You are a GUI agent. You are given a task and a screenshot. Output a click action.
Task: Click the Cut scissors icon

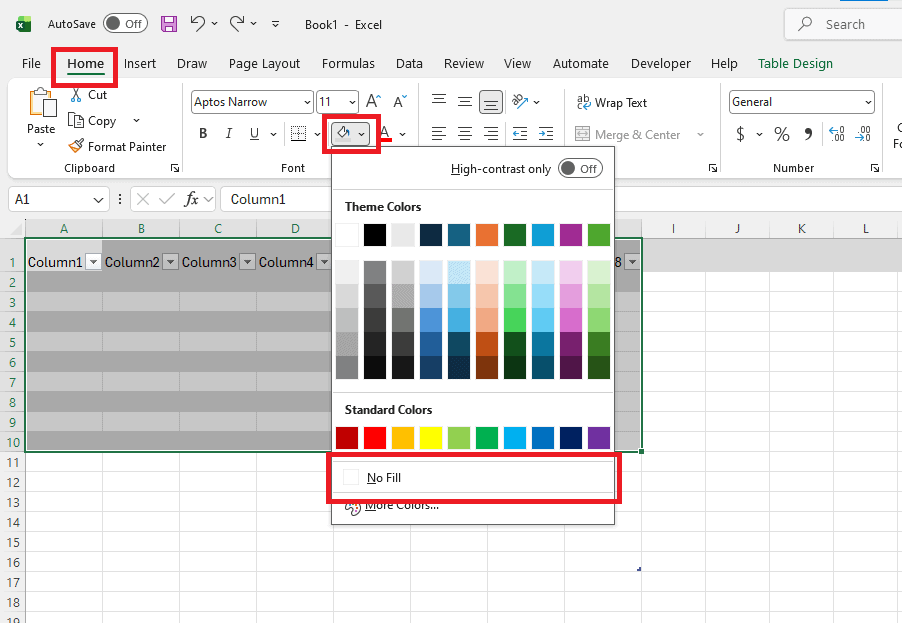[76, 95]
